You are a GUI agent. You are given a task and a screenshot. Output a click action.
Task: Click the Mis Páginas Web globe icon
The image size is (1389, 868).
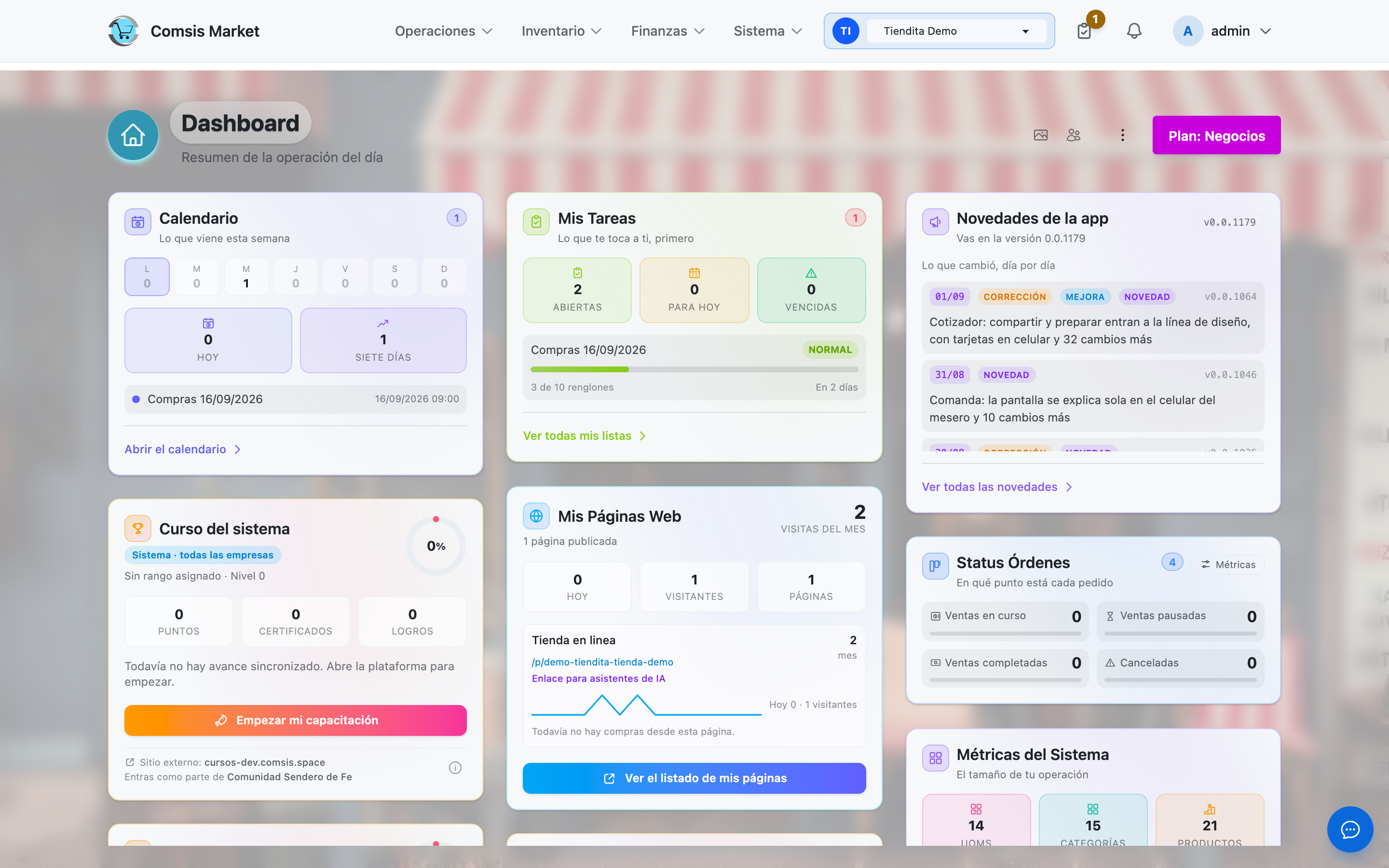tap(536, 515)
